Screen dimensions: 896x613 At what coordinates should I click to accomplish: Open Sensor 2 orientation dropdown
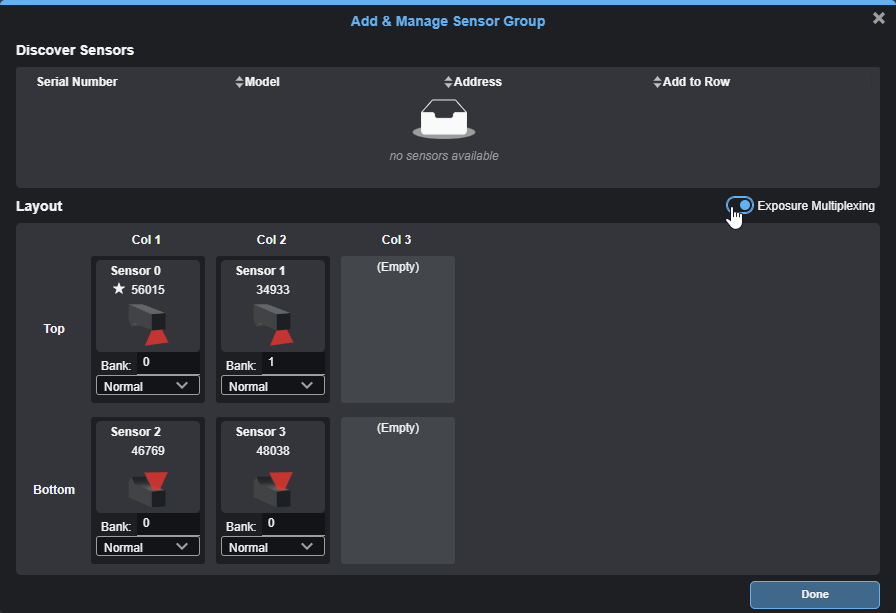click(148, 547)
